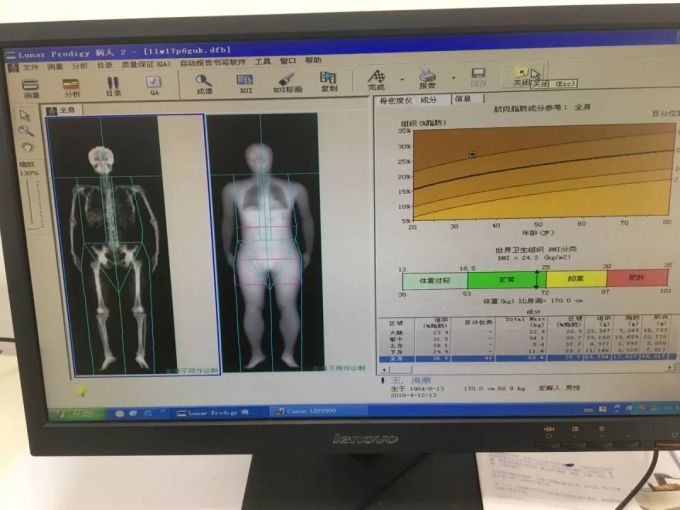Click the green Windows Start button
This screenshot has width=680, height=510.
click(77, 414)
